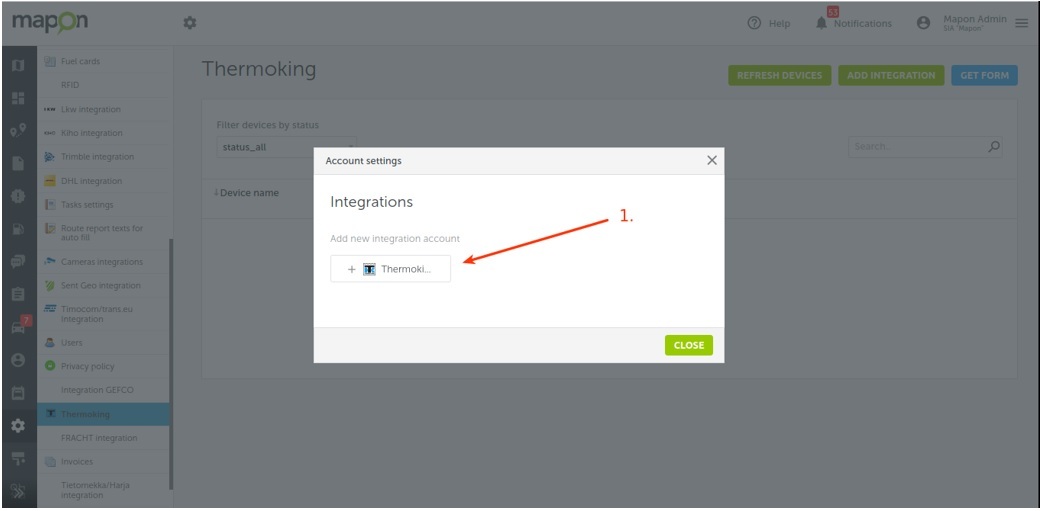Click the GET FORM button
The height and width of the screenshot is (511, 1044).
click(x=984, y=75)
